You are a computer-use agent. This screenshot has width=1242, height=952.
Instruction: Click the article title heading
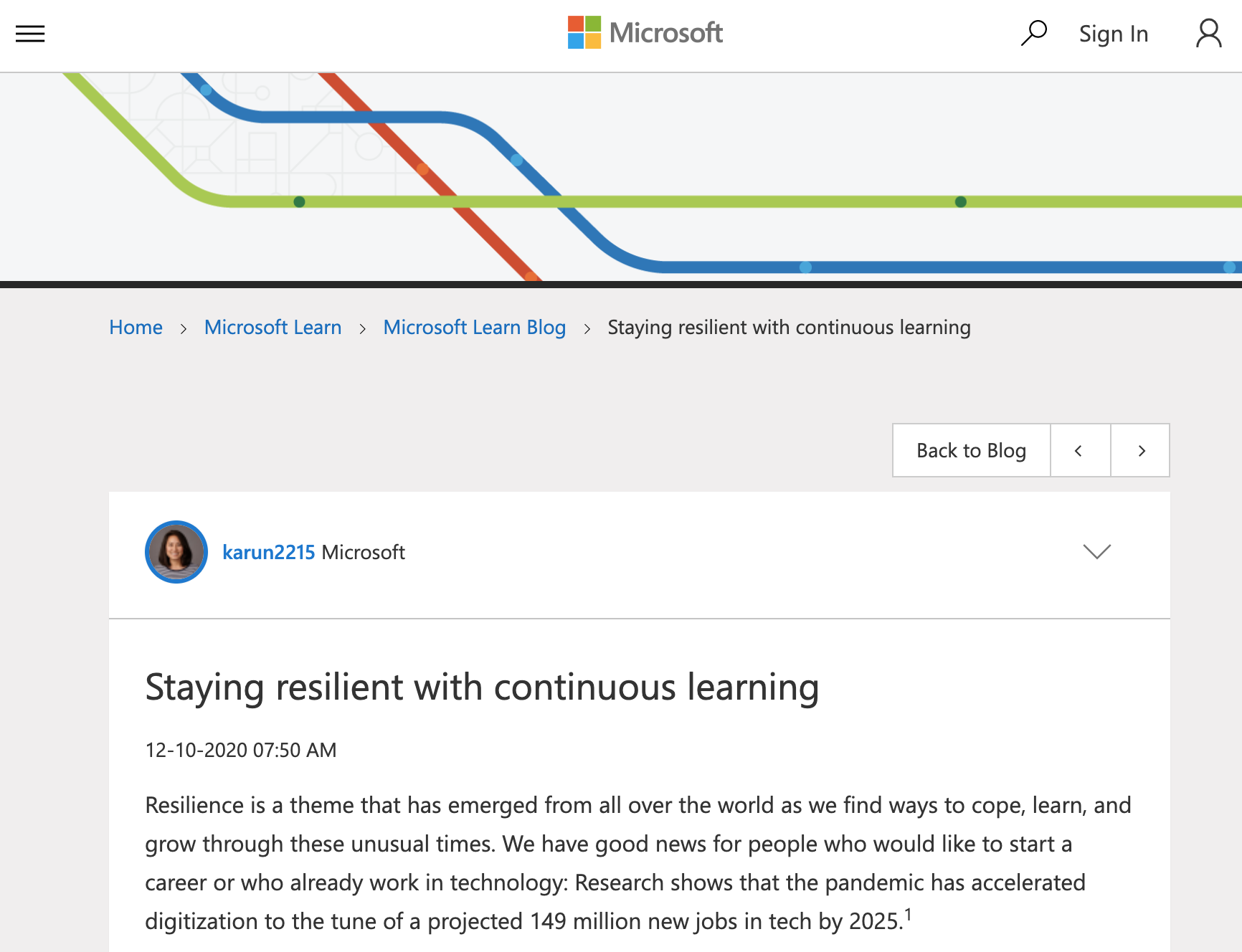pos(482,687)
